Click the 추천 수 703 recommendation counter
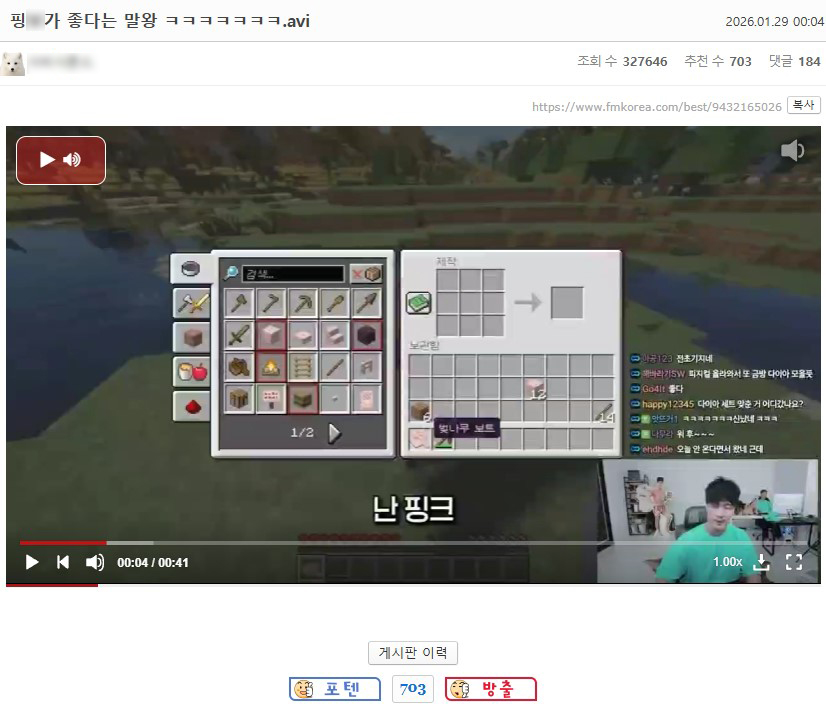The width and height of the screenshot is (826, 708). [717, 62]
